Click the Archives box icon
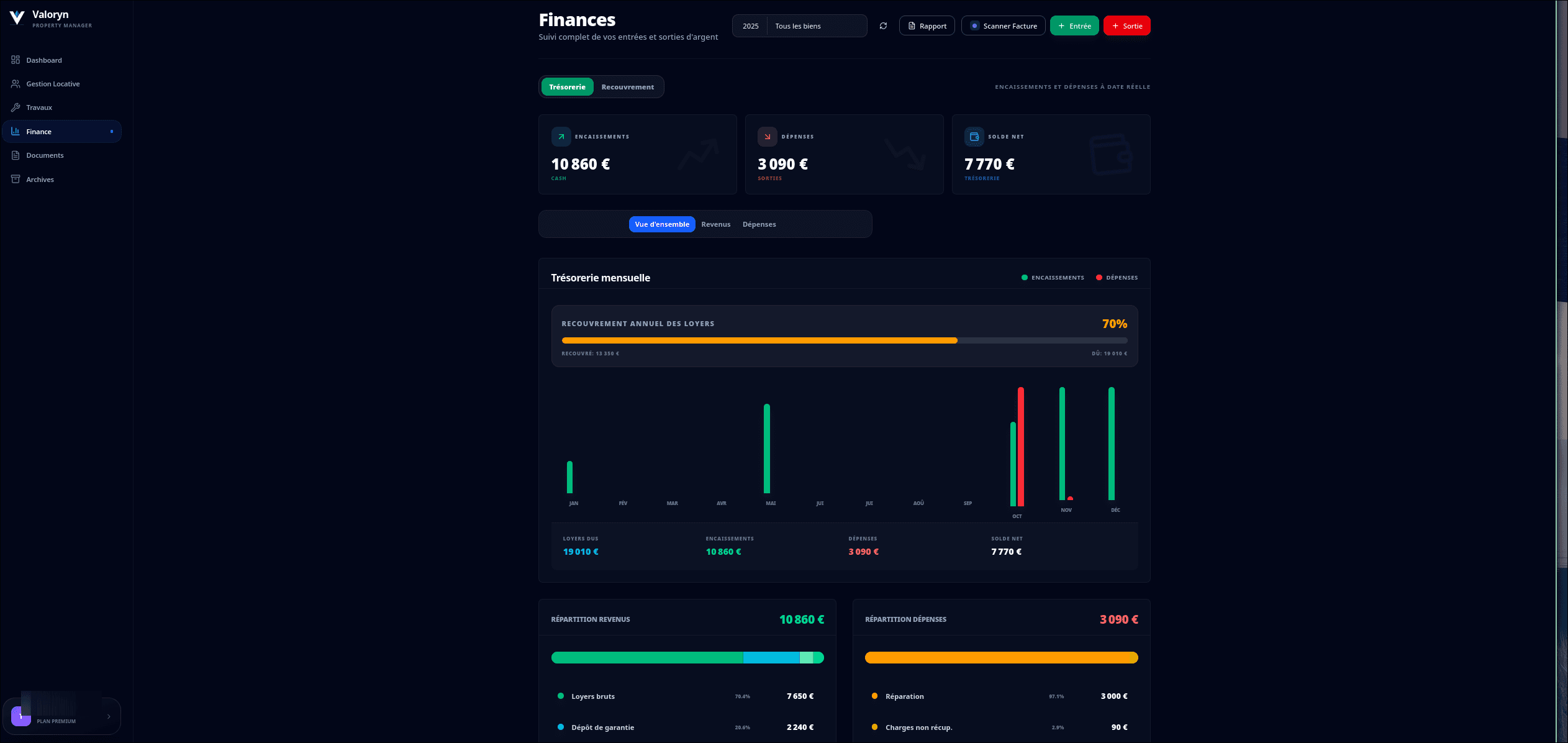Viewport: 1568px width, 743px height. [16, 180]
